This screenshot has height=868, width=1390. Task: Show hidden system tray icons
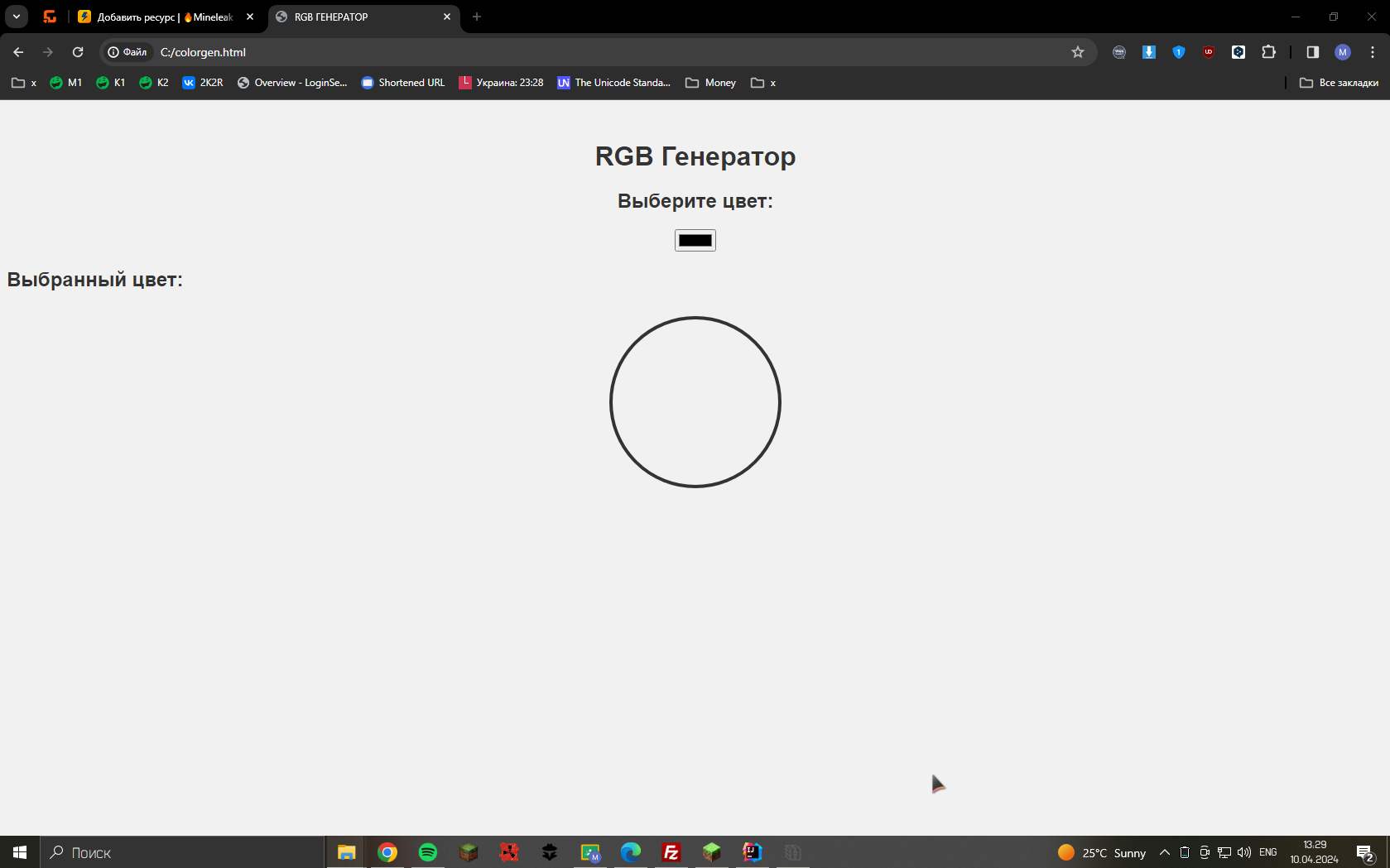click(1164, 852)
